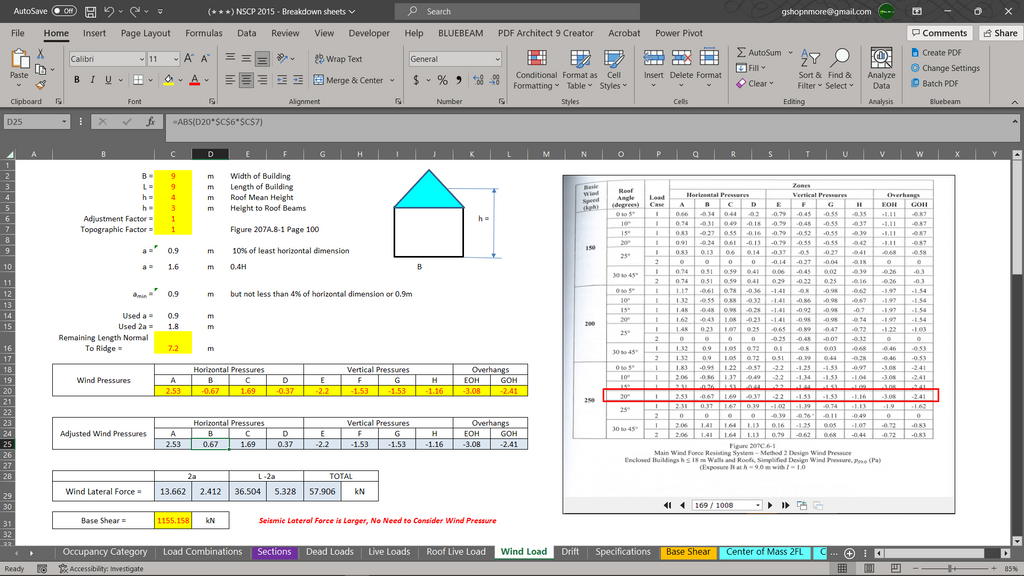Open the Page Layout tab
Image resolution: width=1024 pixels, height=576 pixels.
pyautogui.click(x=146, y=33)
